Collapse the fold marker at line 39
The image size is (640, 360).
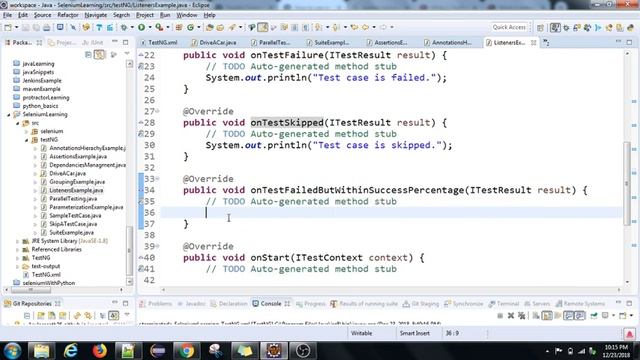158,246
